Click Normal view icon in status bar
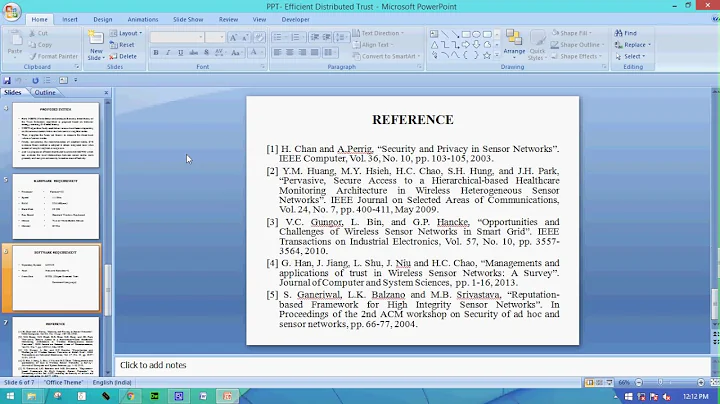This screenshot has height=404, width=720. tap(589, 382)
